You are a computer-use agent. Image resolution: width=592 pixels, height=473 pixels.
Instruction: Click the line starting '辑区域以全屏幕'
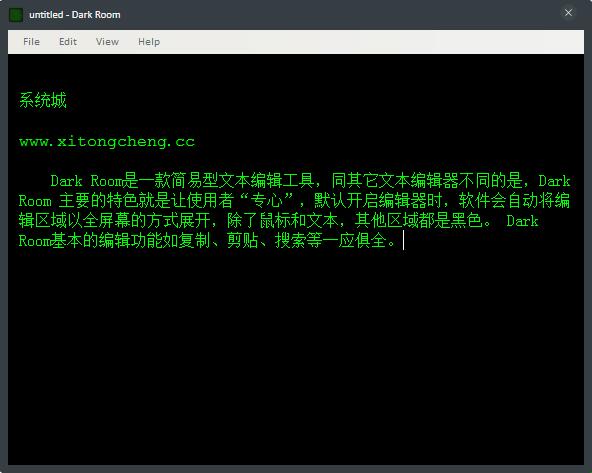tap(279, 220)
